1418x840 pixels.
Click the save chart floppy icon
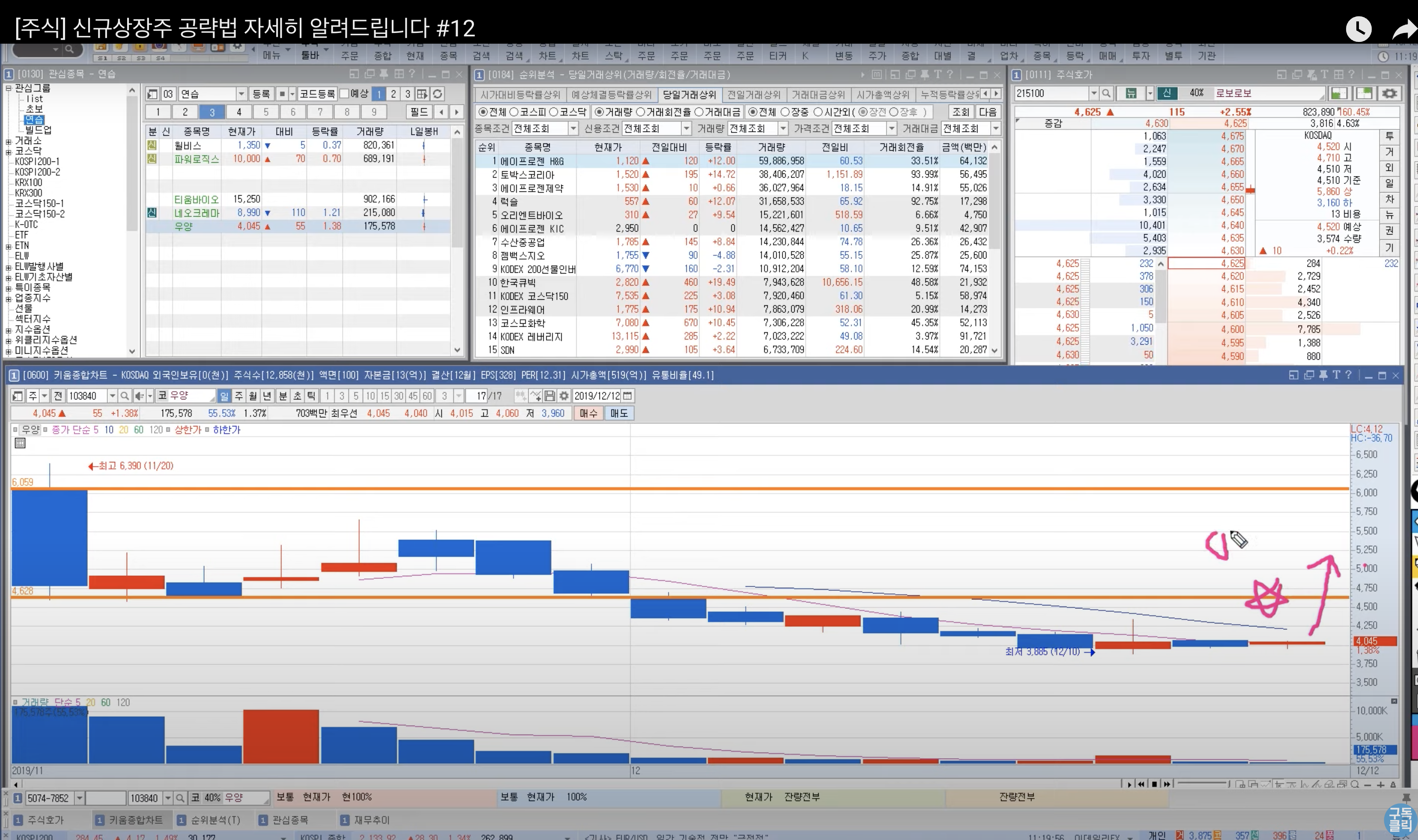550,396
